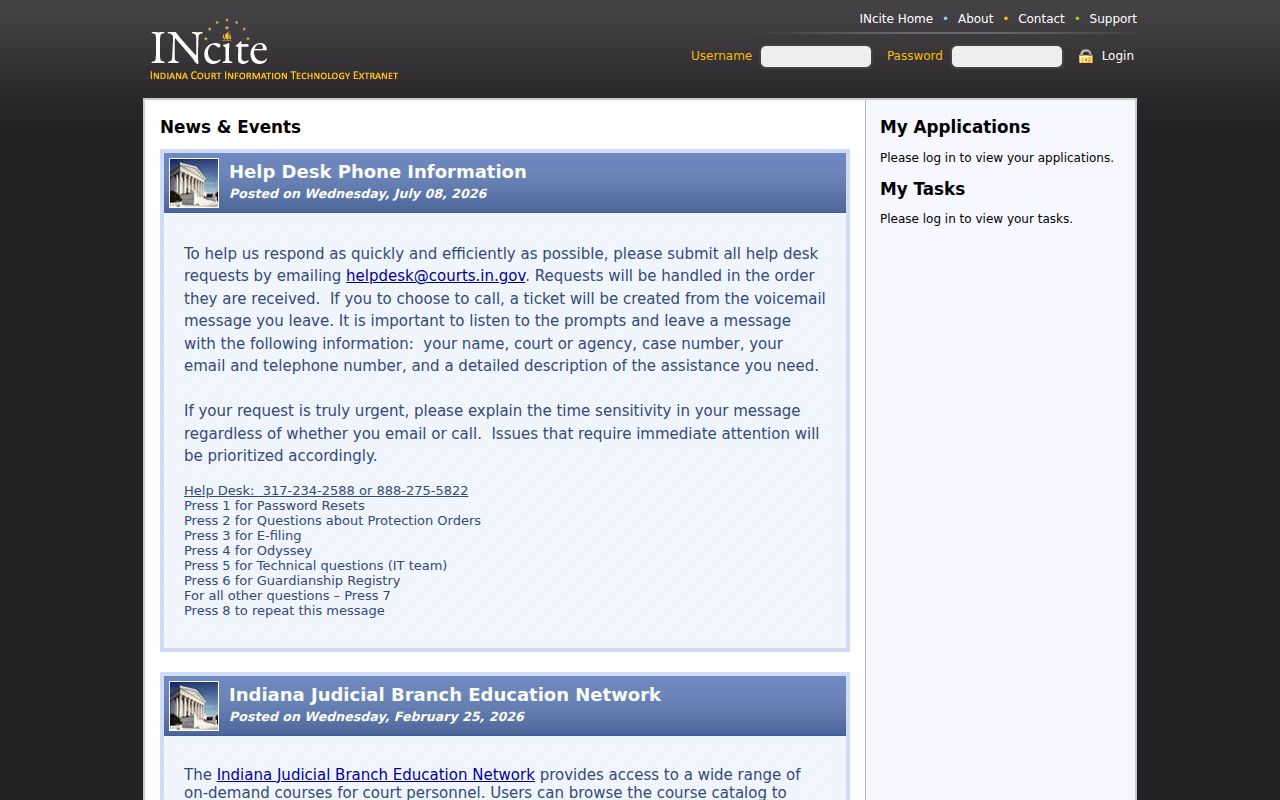Viewport: 1280px width, 800px height.
Task: Click the courthouse thumbnail on the Education Network post
Action: (194, 706)
